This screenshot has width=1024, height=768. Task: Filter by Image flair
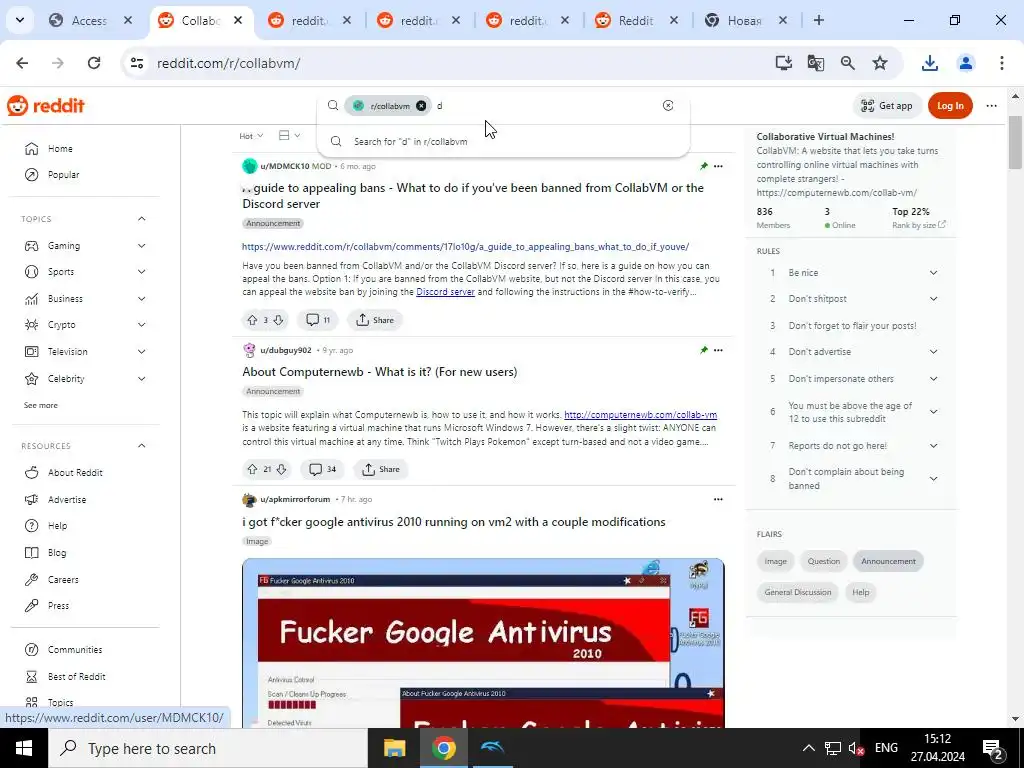(775, 561)
